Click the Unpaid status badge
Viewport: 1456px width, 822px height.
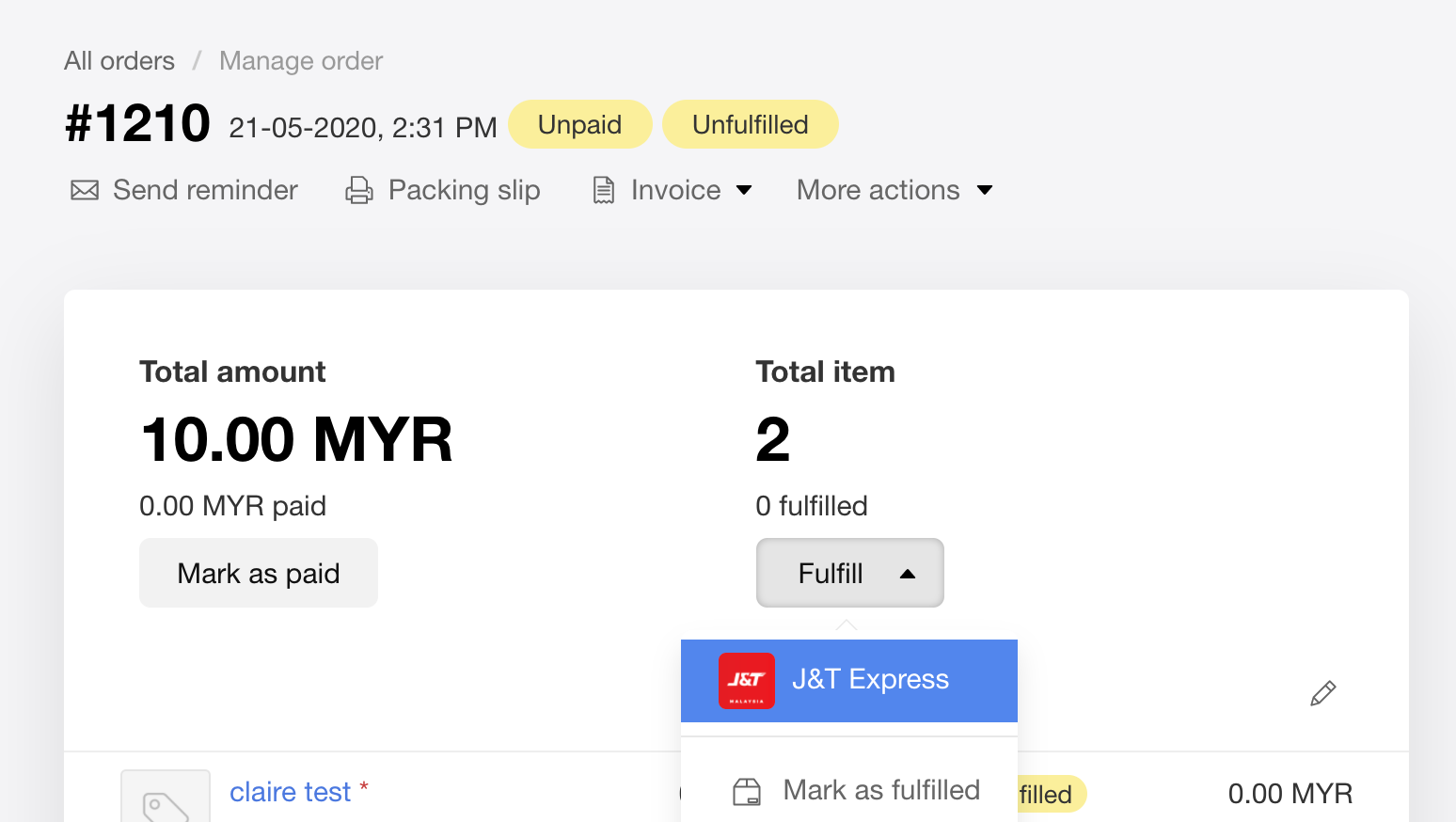click(580, 124)
